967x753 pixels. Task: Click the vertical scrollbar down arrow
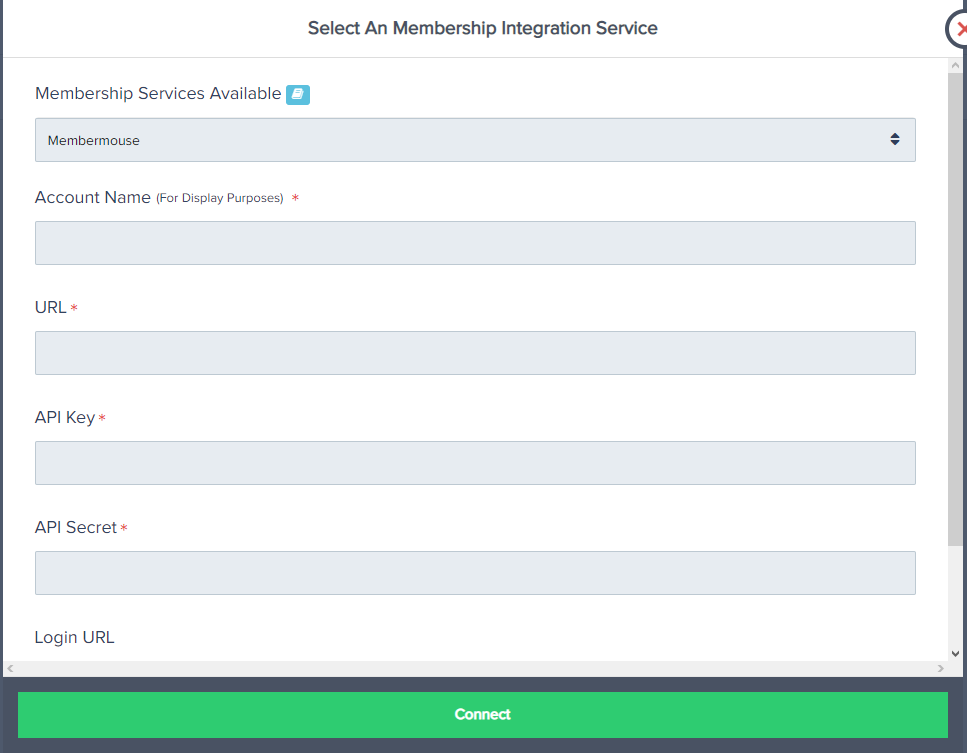[x=956, y=653]
